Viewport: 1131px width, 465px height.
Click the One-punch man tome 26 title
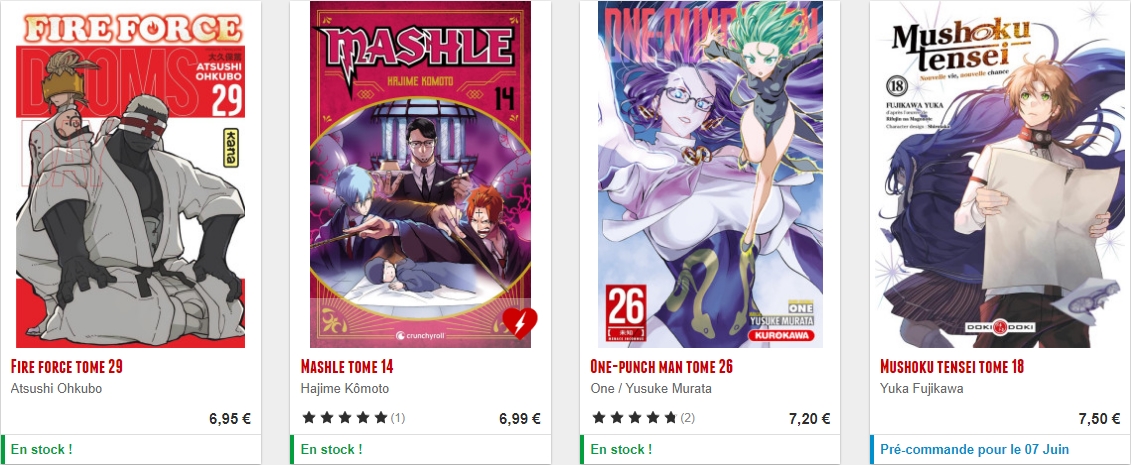coord(661,367)
